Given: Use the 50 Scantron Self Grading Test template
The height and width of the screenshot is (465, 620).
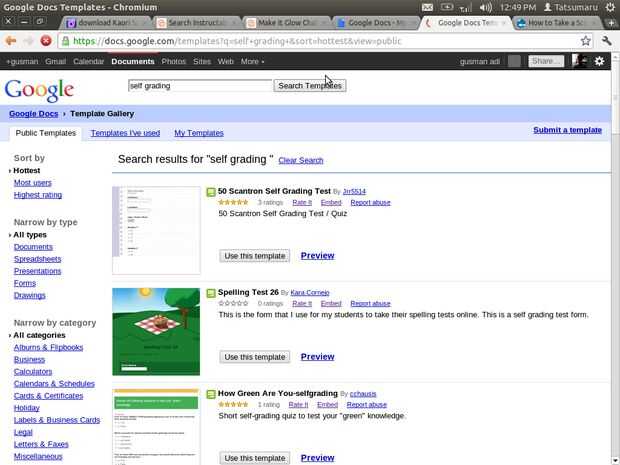Looking at the screenshot, I should (x=255, y=256).
